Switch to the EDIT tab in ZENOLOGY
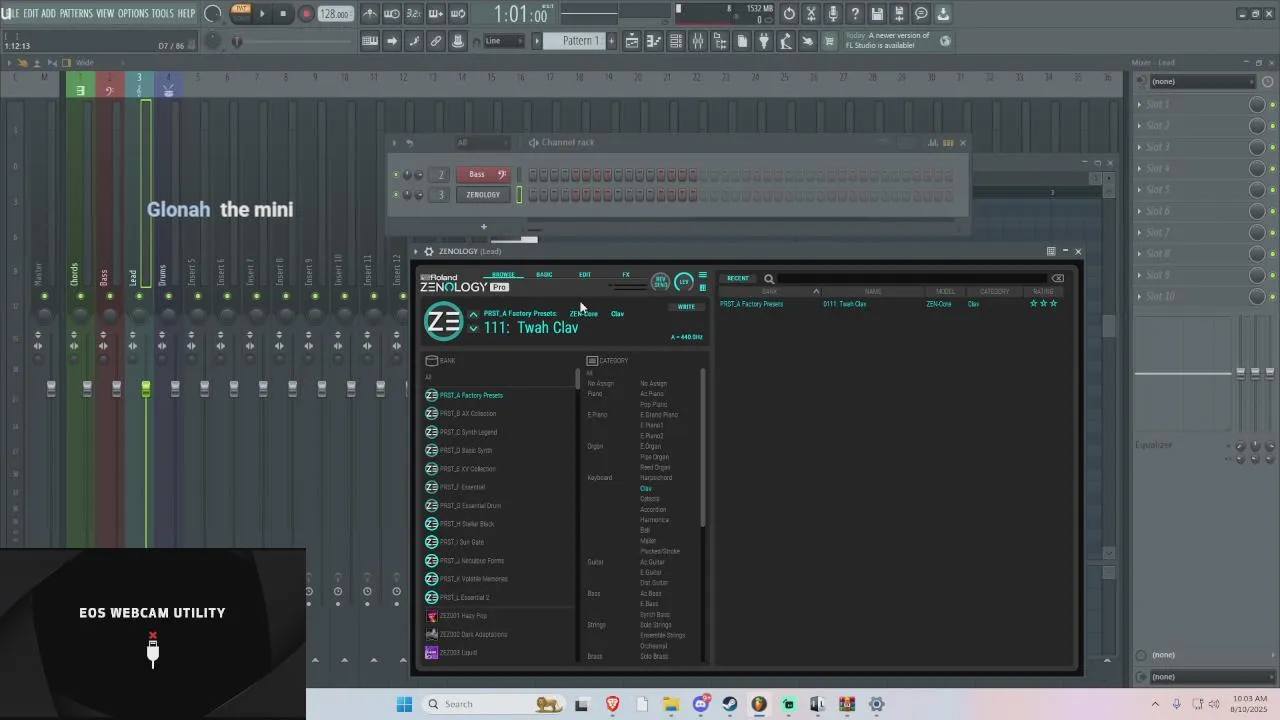Image resolution: width=1280 pixels, height=720 pixels. 585,274
